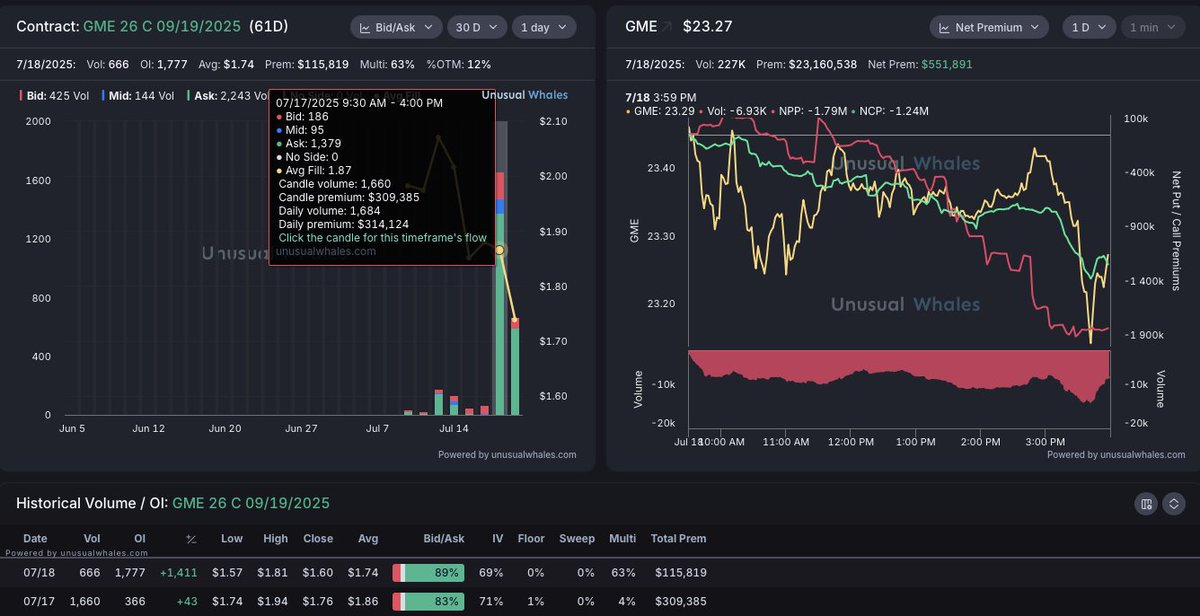Viewport: 1200px width, 616px height.
Task: Open the 1 D range dropdown
Action: pos(1088,27)
